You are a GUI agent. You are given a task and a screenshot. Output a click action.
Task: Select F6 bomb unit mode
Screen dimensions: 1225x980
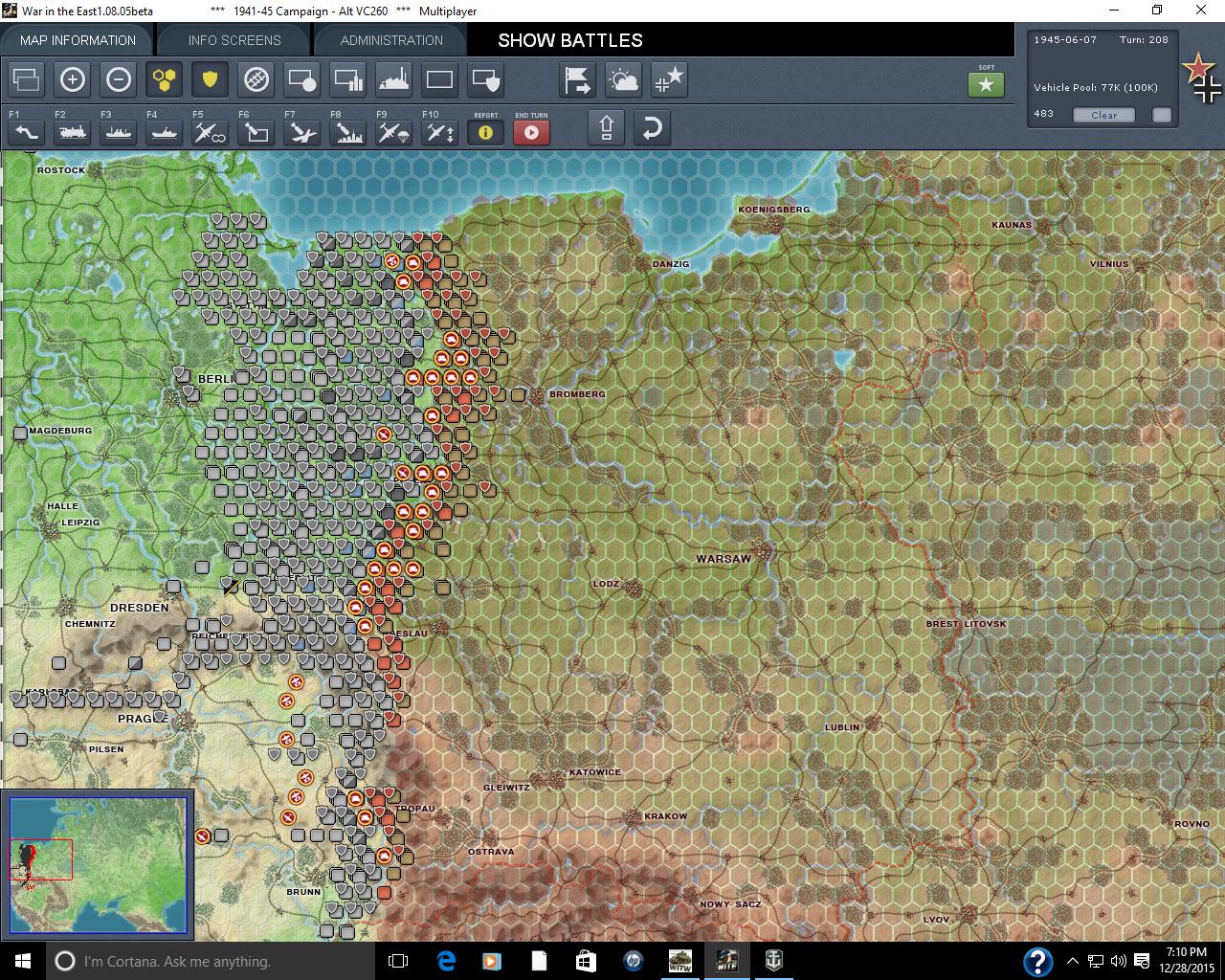coord(256,132)
